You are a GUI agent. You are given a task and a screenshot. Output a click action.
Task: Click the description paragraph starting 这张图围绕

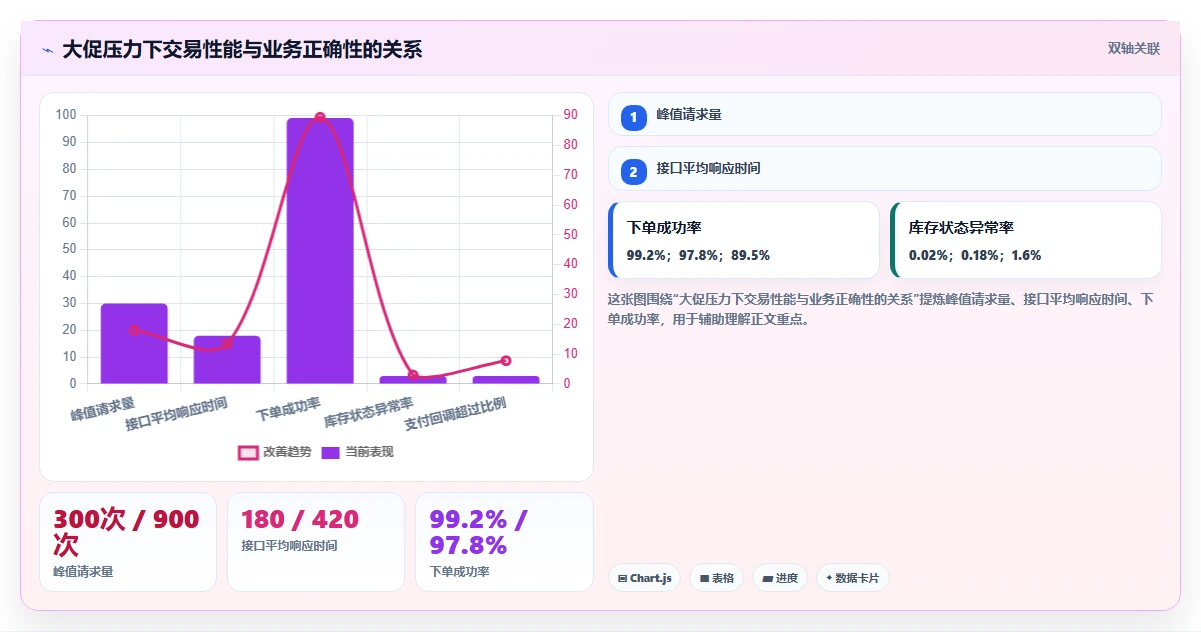tap(881, 309)
